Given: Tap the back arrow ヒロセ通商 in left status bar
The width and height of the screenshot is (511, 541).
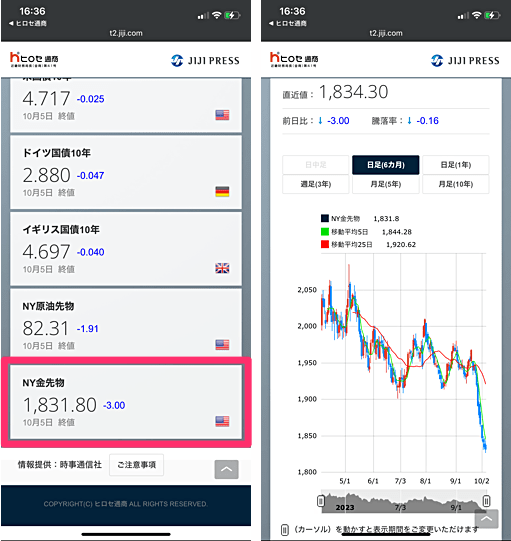Looking at the screenshot, I should coord(28,23).
